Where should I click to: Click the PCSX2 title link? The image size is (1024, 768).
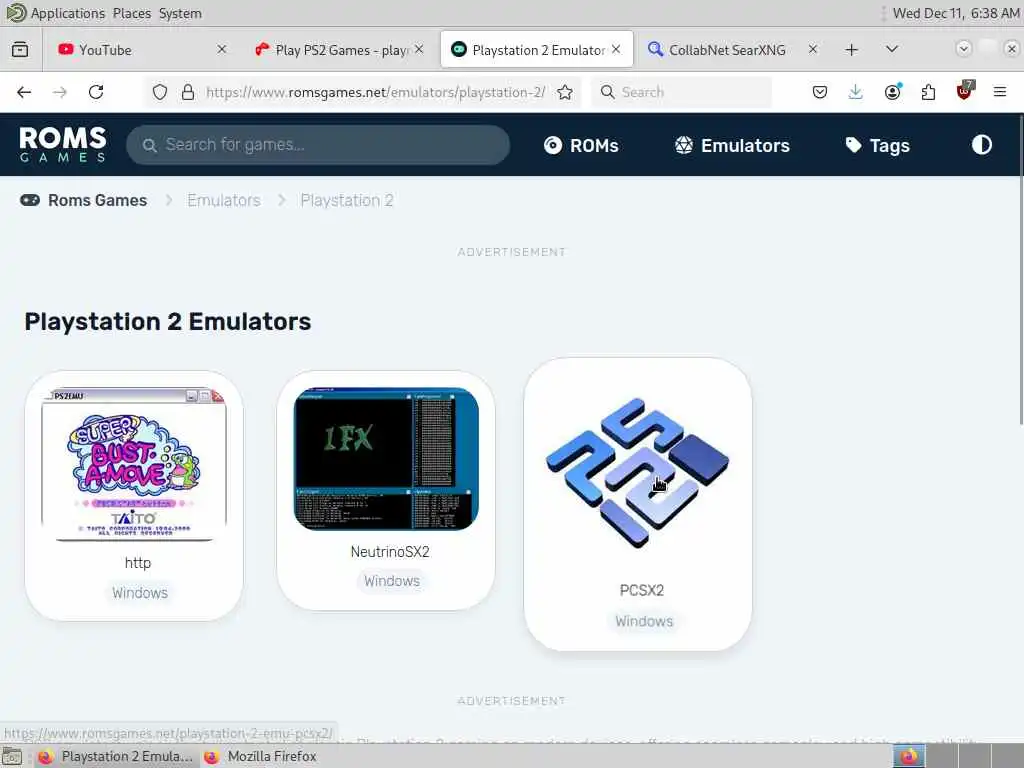point(641,590)
